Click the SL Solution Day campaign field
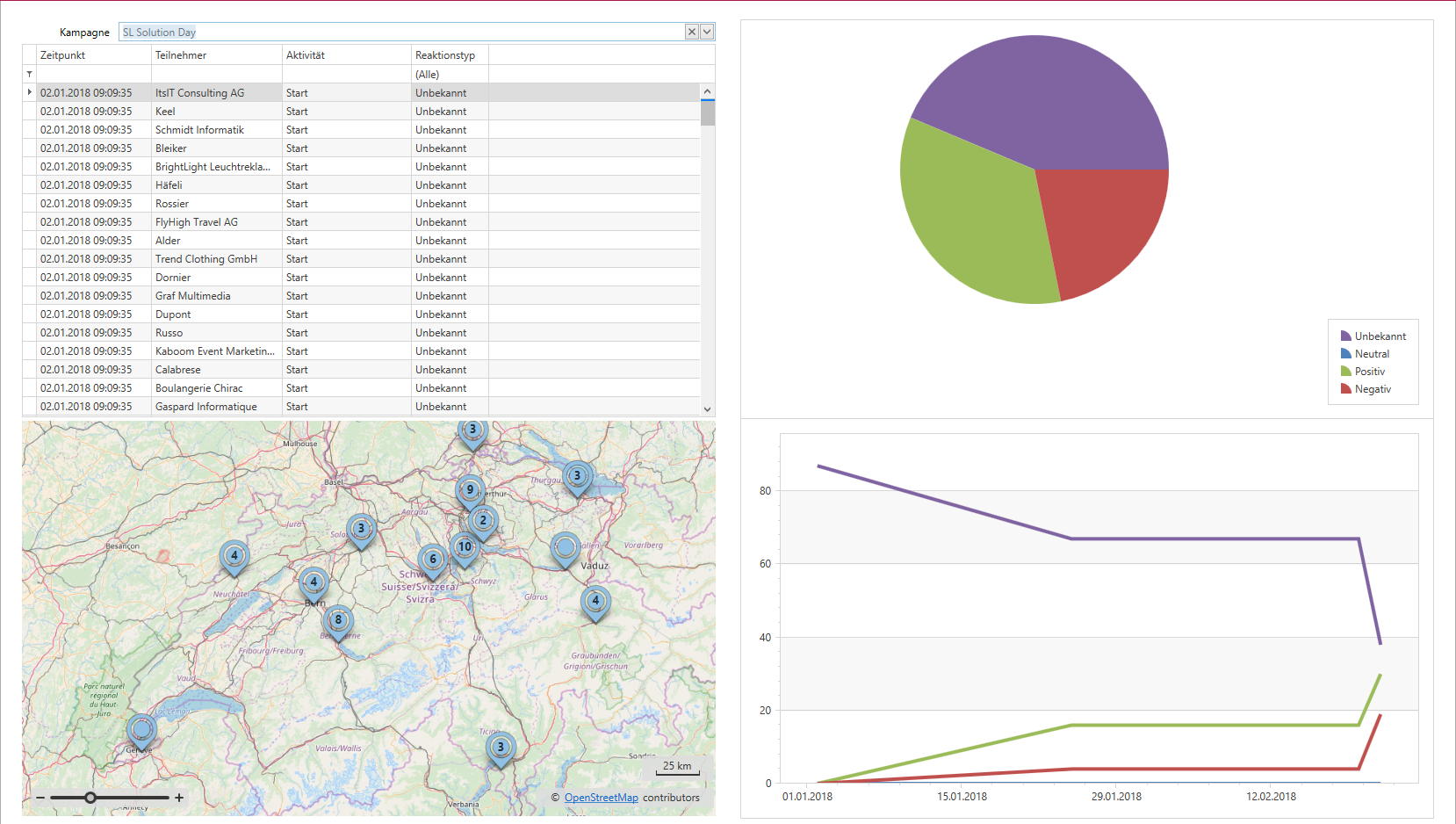This screenshot has width=1456, height=824. (401, 32)
